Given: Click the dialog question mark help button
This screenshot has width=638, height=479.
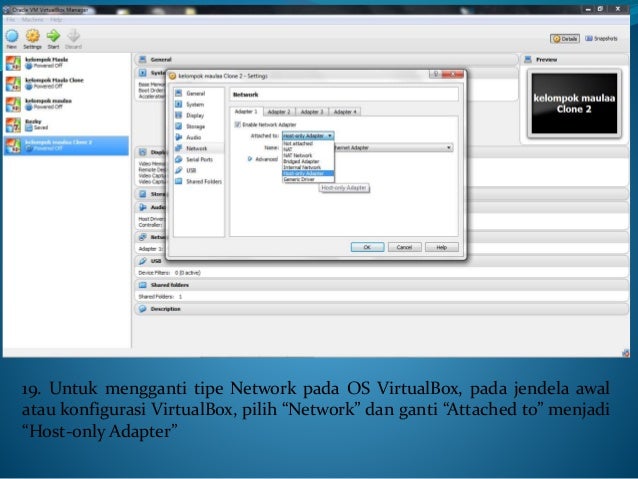Looking at the screenshot, I should coord(435,74).
